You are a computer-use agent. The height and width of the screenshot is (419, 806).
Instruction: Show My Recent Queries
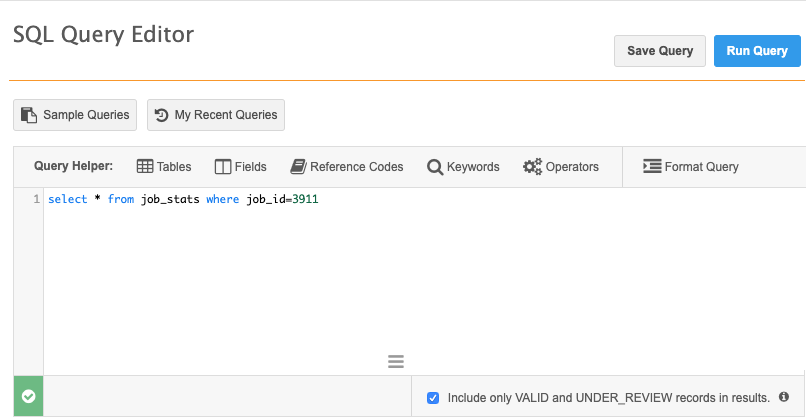[x=216, y=115]
